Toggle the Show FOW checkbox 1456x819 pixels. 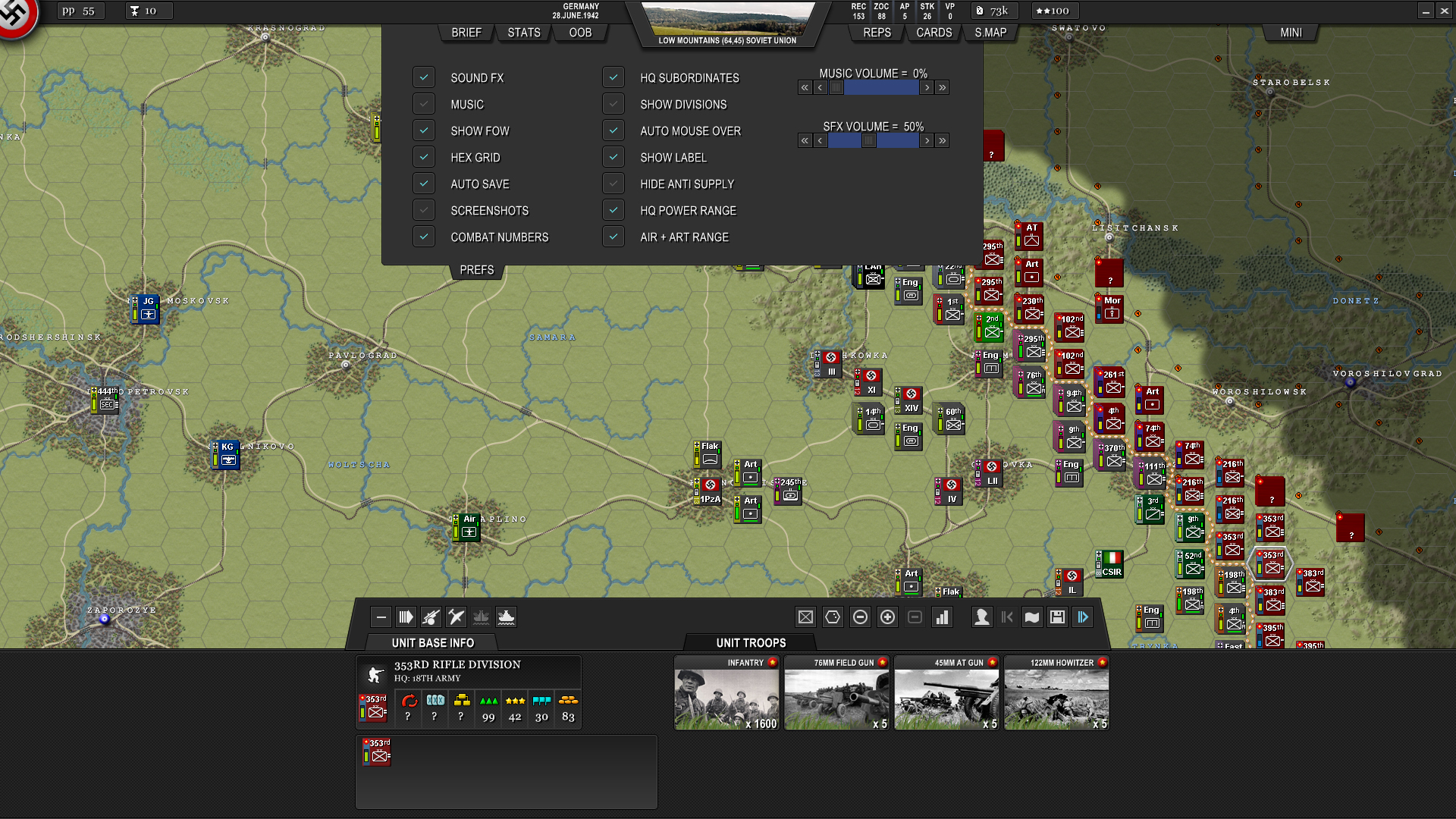(x=424, y=130)
